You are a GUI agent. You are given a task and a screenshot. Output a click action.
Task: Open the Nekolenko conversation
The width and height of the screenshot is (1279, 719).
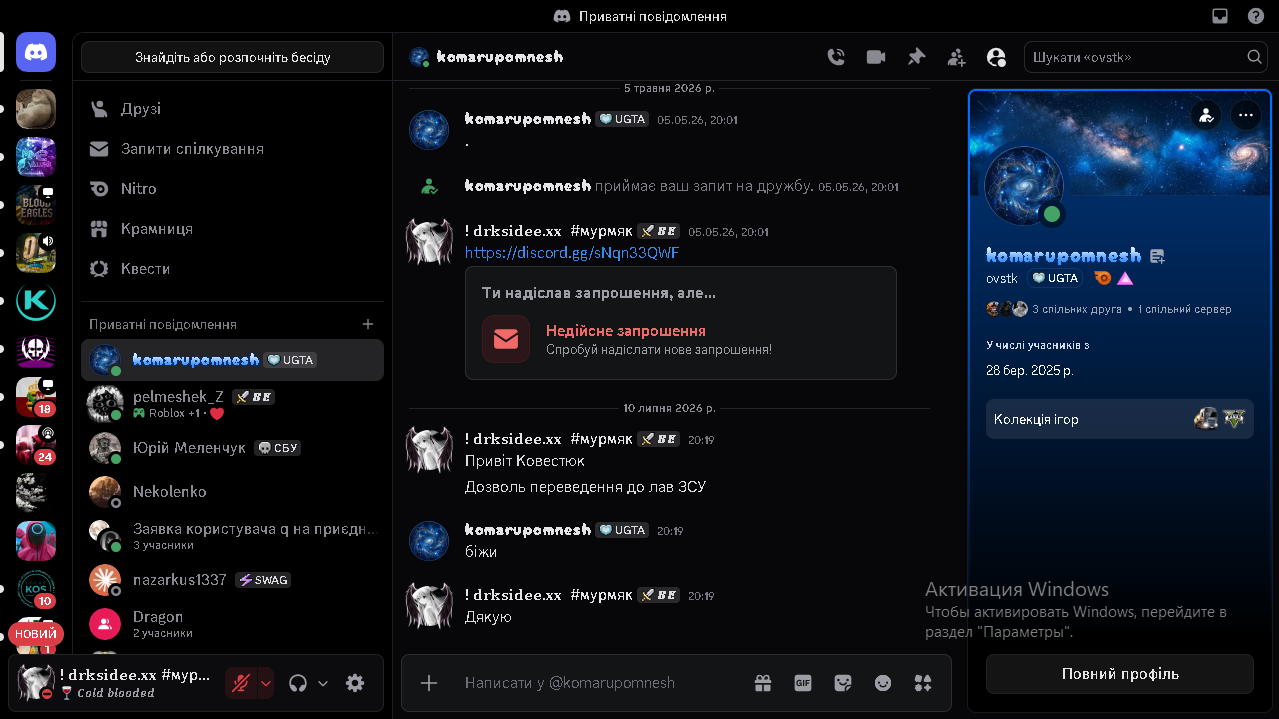tap(232, 492)
